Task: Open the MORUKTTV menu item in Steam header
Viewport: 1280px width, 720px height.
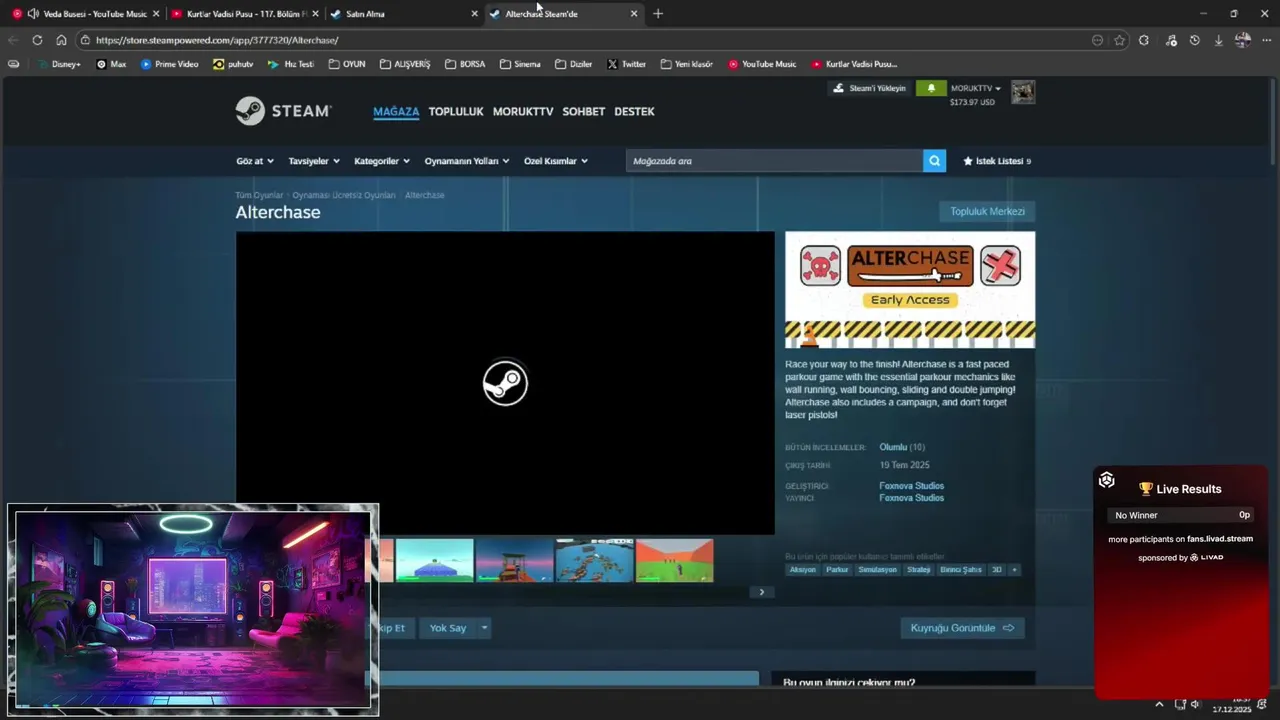Action: 523,111
